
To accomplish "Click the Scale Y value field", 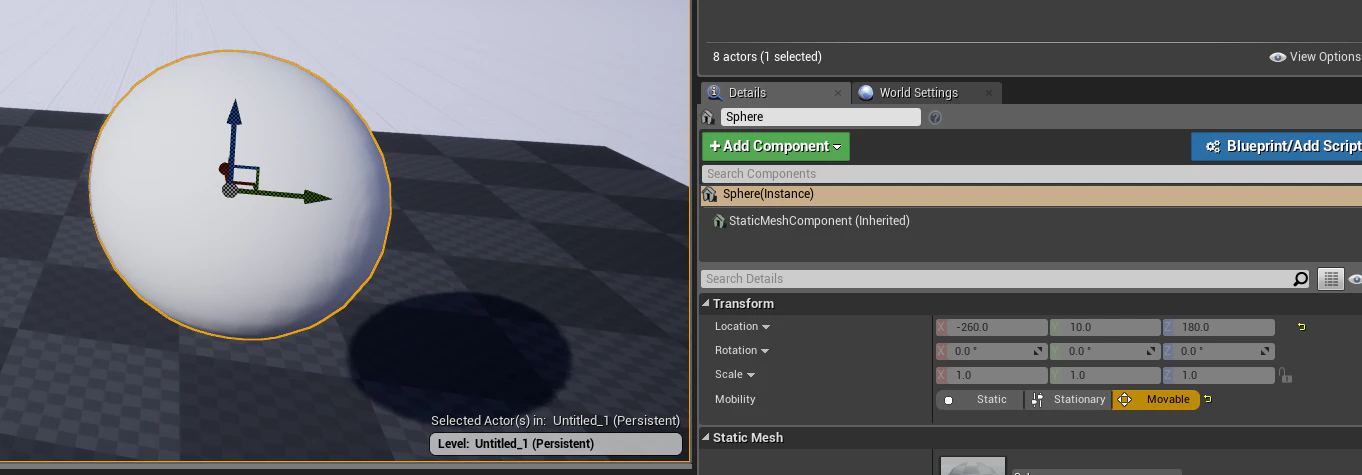I will coord(1105,375).
